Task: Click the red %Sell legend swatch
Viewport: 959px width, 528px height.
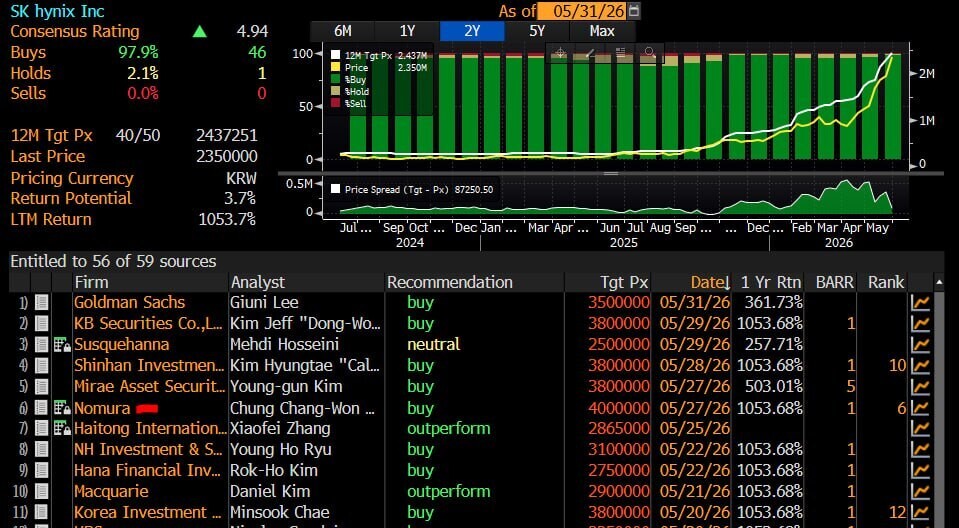Action: (335, 103)
